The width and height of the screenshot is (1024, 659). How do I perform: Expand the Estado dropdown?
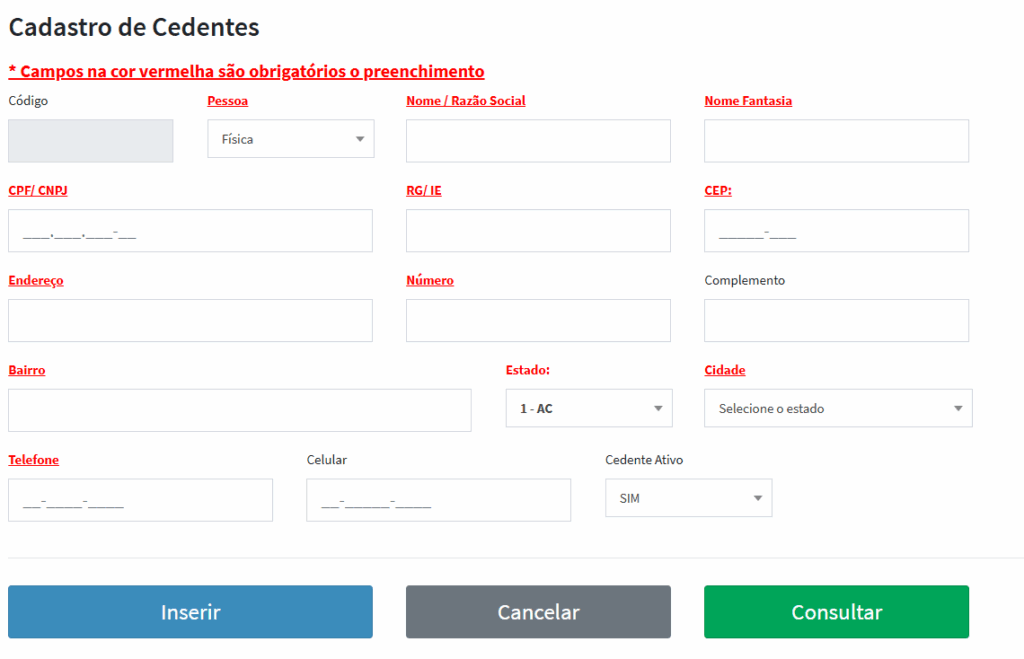[x=588, y=408]
